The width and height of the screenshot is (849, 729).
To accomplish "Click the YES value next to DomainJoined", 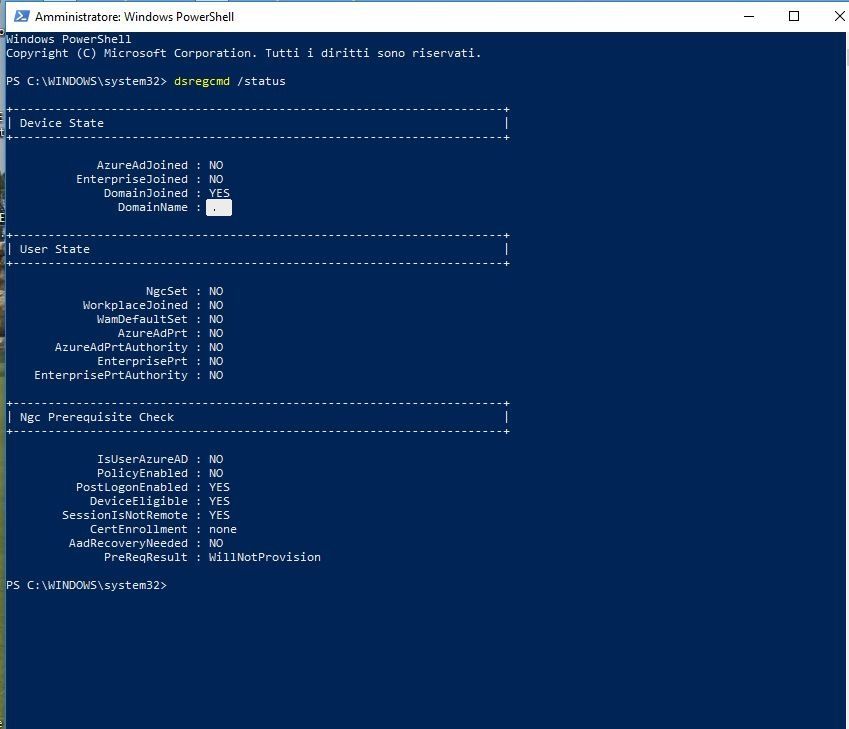I will [x=219, y=193].
